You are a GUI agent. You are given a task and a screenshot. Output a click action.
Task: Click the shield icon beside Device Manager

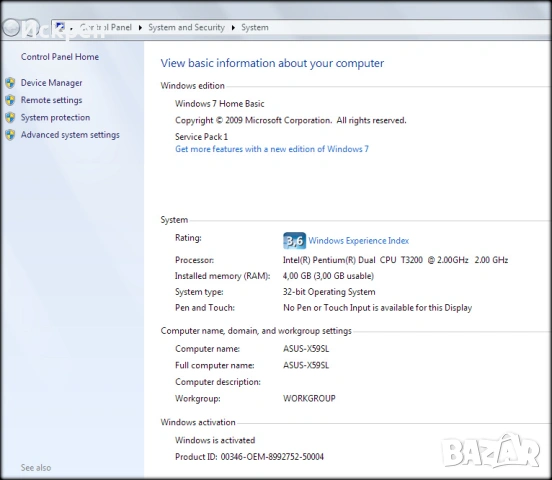click(10, 83)
